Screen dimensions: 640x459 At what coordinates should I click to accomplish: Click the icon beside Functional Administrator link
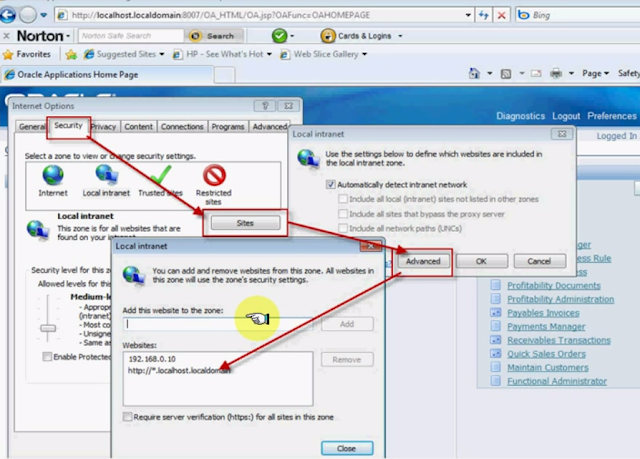[x=496, y=381]
